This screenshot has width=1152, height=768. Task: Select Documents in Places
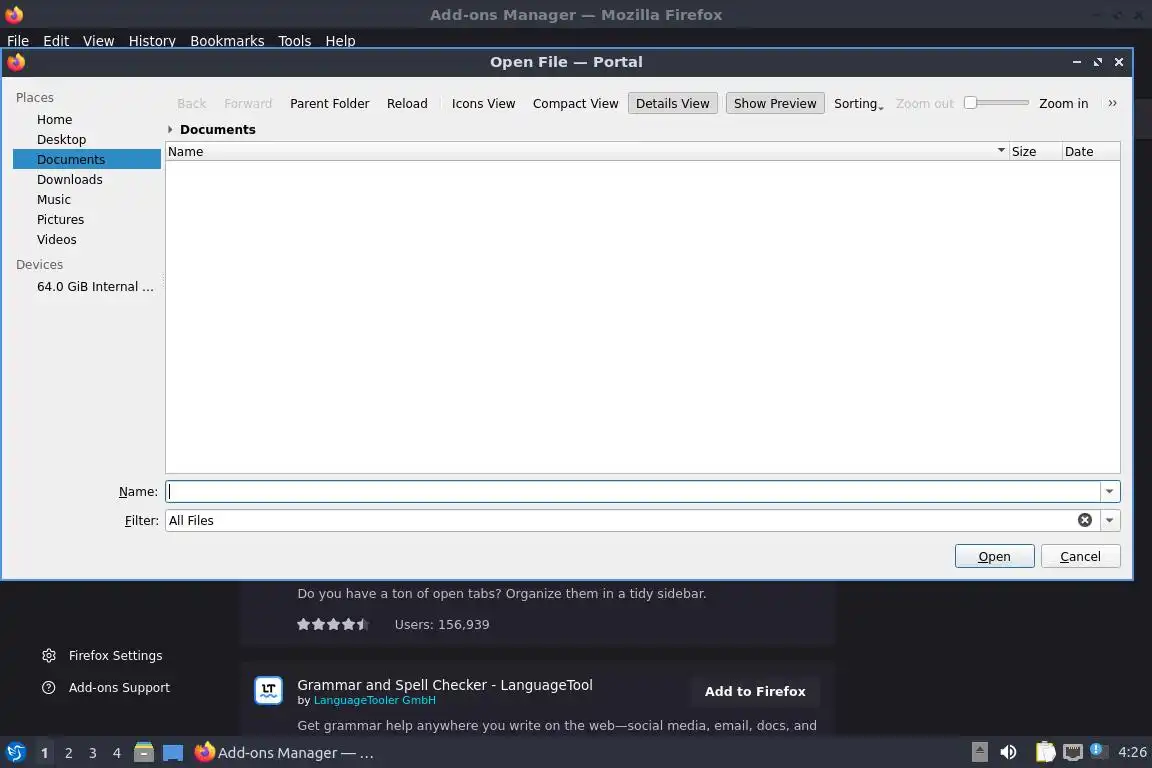(x=87, y=159)
